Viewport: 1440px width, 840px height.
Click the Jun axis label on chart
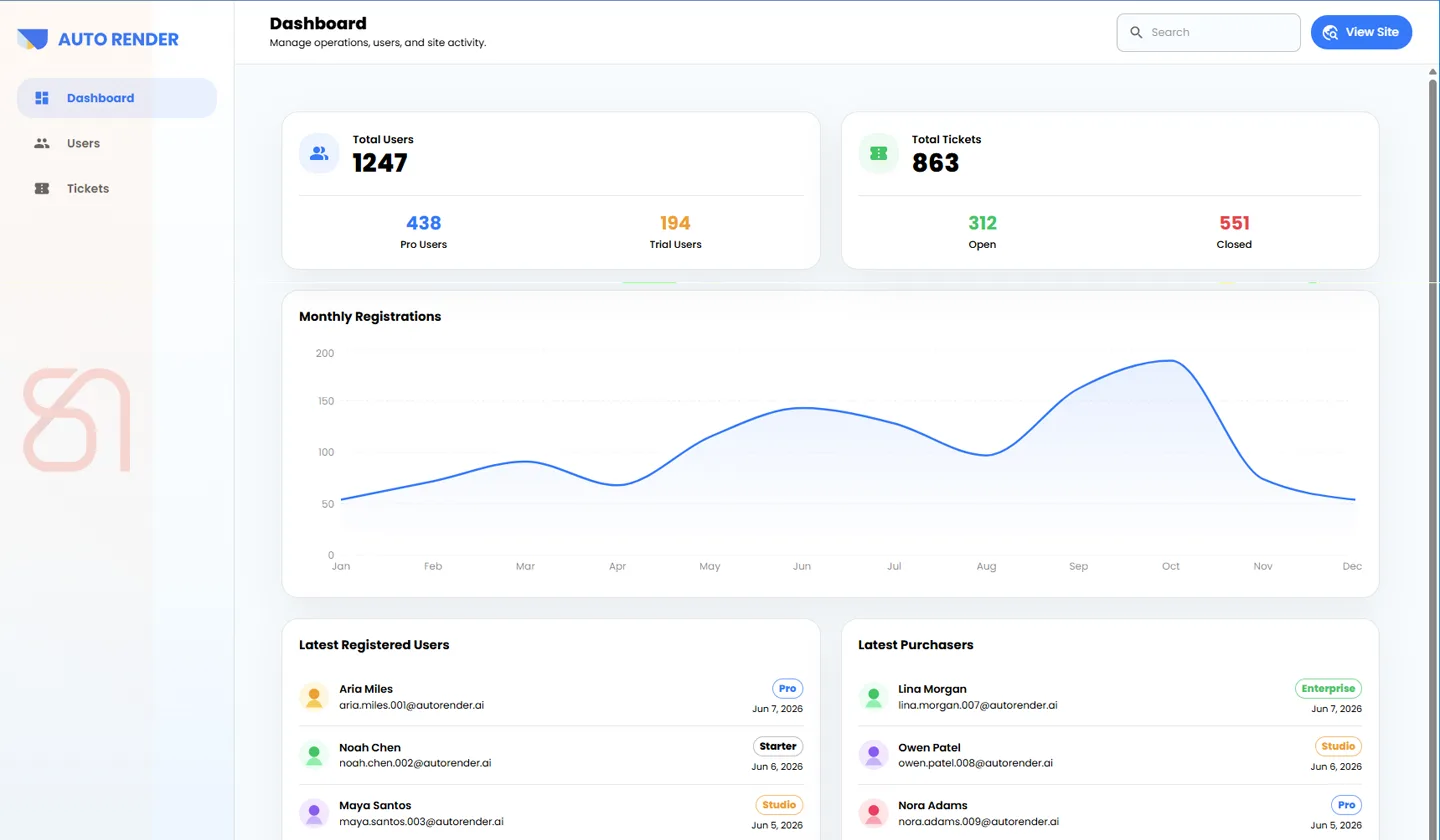pos(802,566)
